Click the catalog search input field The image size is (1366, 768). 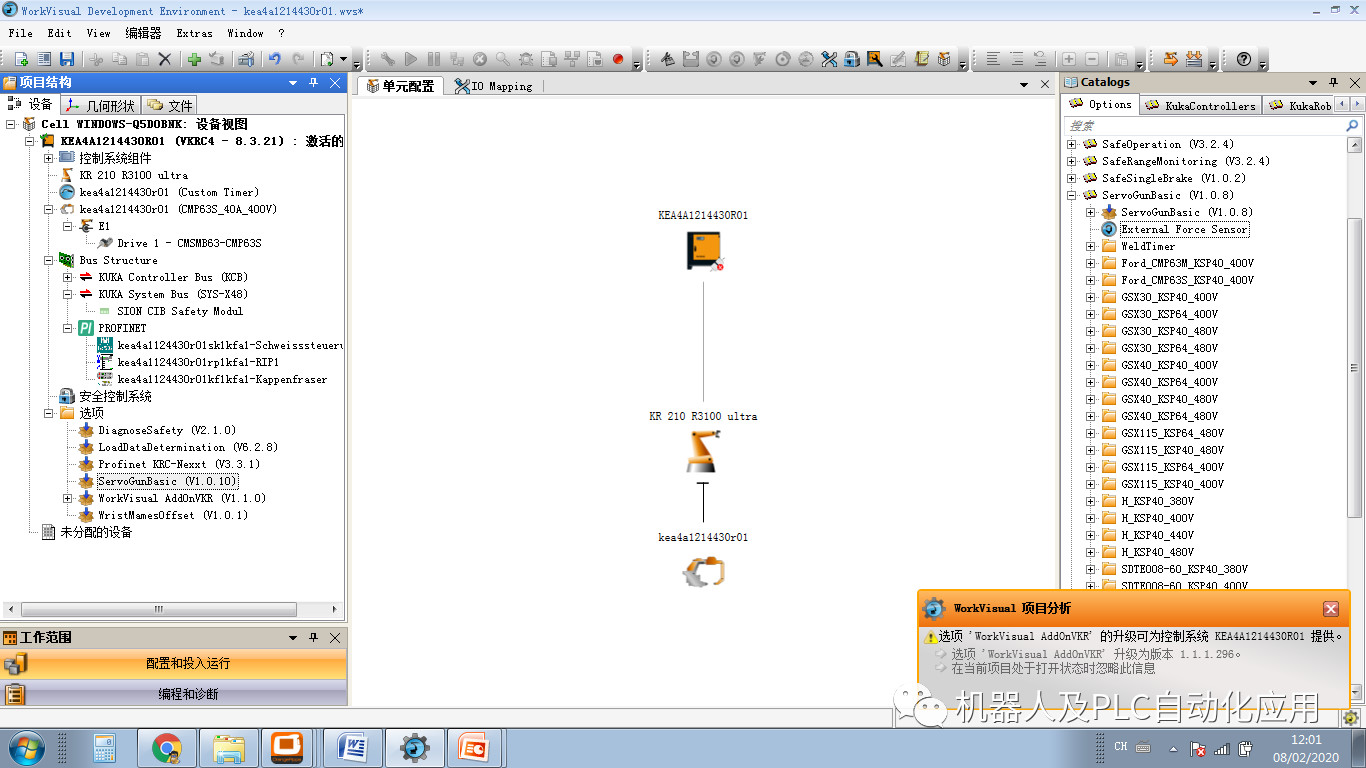click(x=1204, y=126)
